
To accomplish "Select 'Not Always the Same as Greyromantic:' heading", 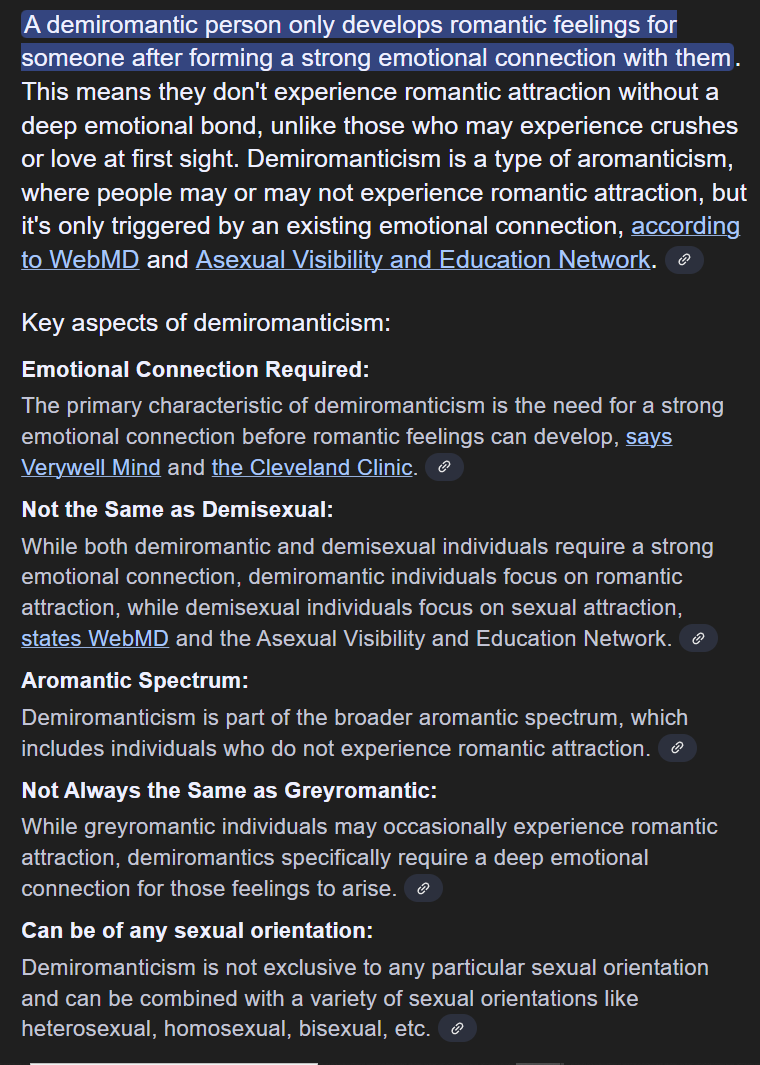I will click(x=230, y=790).
